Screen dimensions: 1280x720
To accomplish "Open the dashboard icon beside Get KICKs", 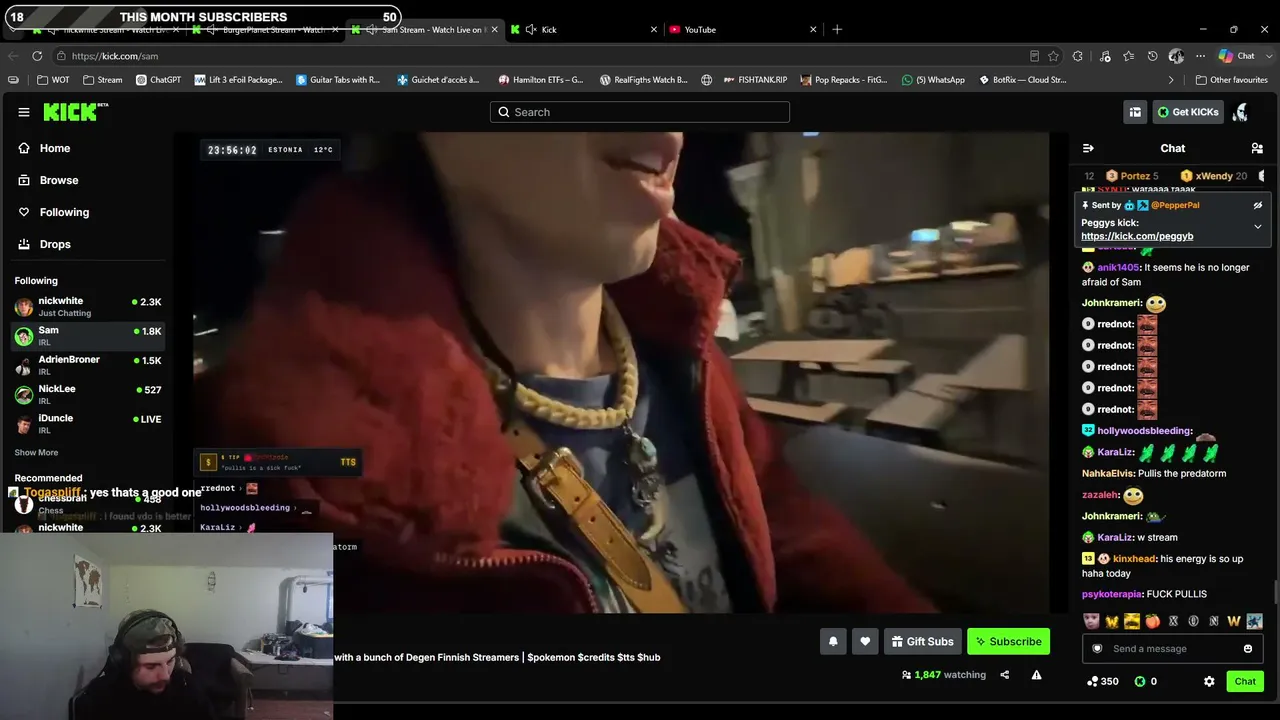I will coord(1135,112).
